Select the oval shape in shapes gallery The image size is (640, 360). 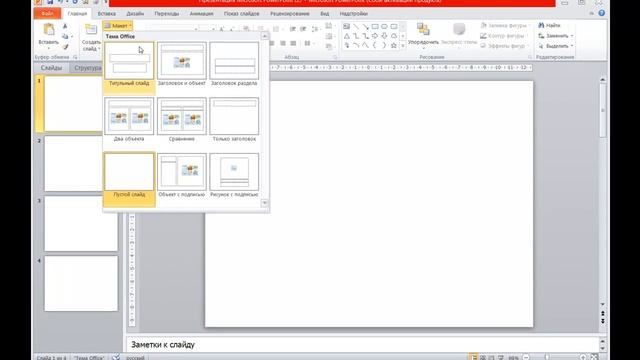384,27
